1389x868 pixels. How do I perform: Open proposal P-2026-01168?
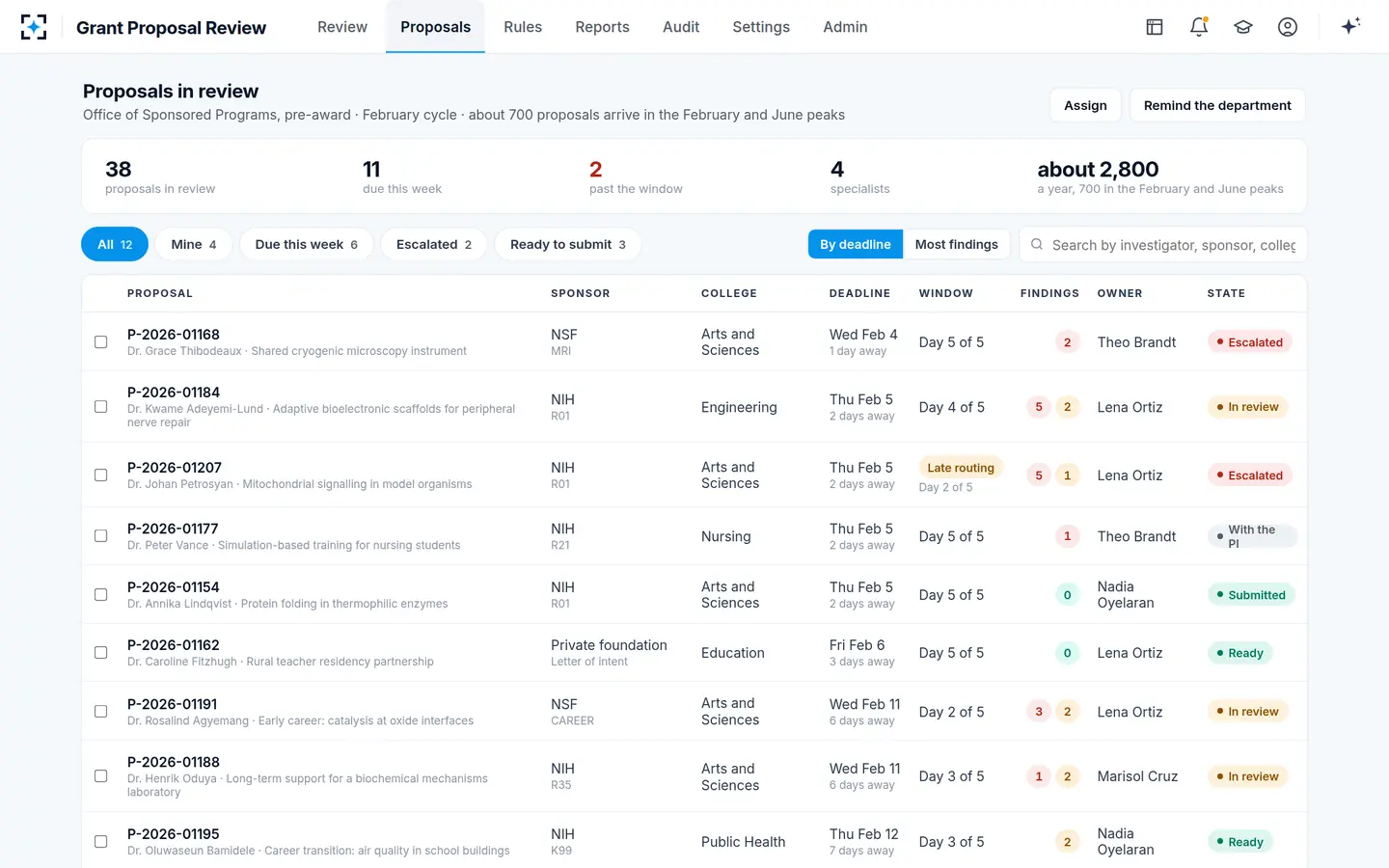[174, 335]
